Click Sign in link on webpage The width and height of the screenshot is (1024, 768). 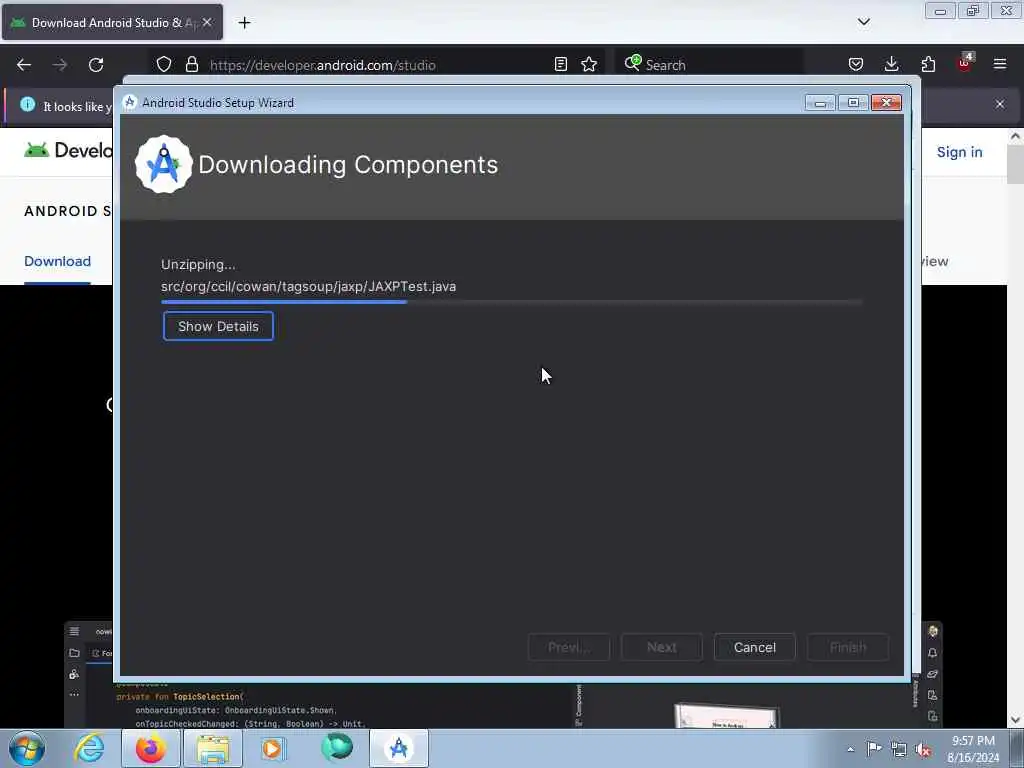[959, 152]
